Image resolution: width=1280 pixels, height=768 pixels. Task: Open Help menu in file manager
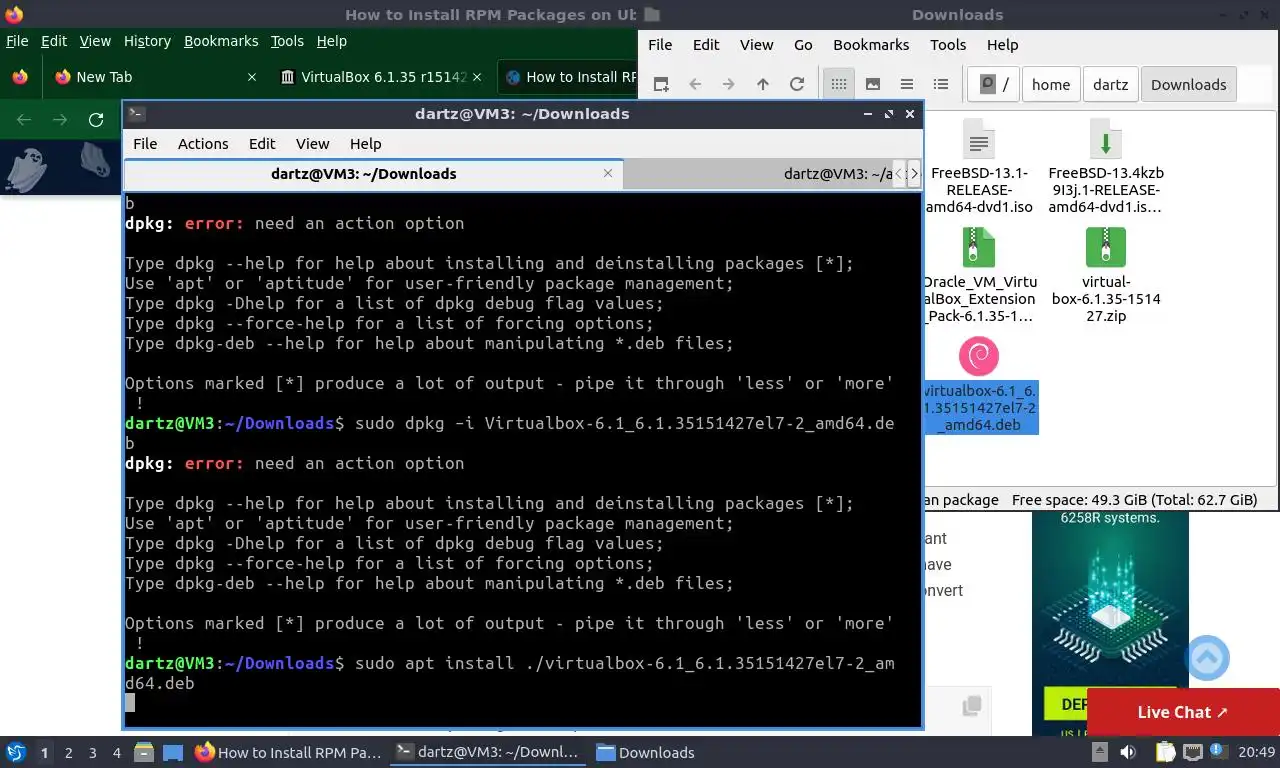click(x=1002, y=44)
